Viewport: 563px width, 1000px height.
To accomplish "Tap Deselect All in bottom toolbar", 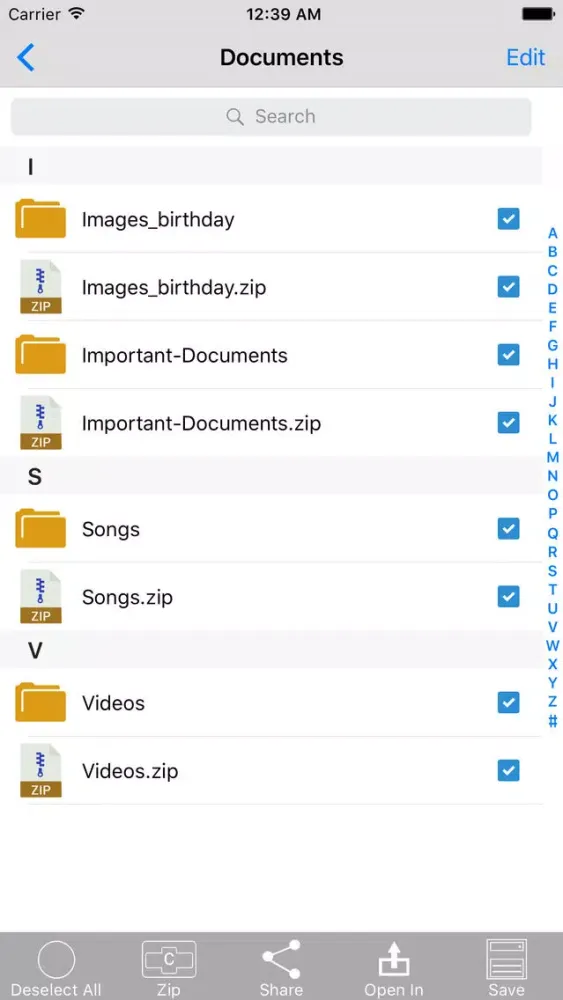I will pyautogui.click(x=56, y=968).
